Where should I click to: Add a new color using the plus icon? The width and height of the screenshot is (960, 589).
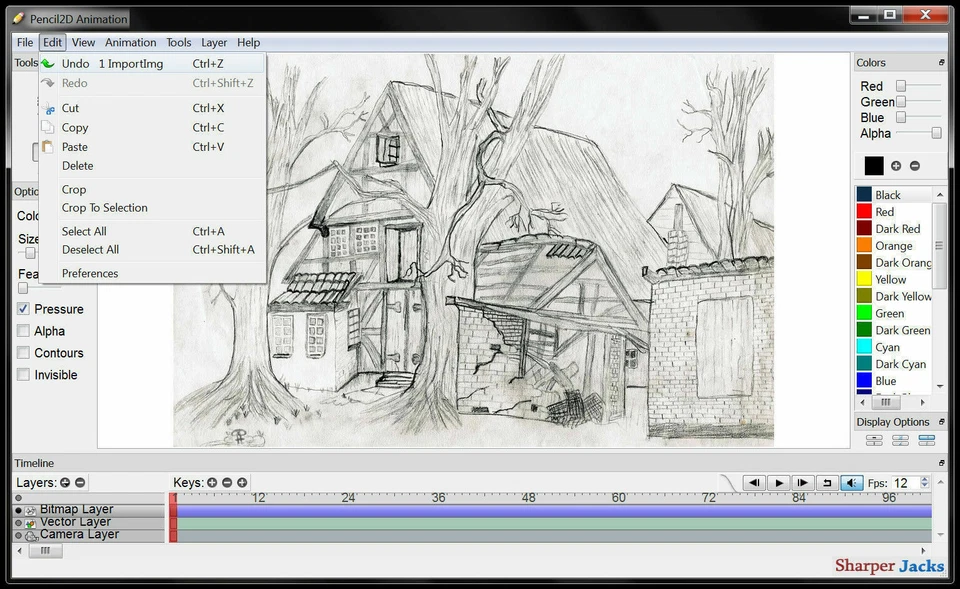point(895,165)
